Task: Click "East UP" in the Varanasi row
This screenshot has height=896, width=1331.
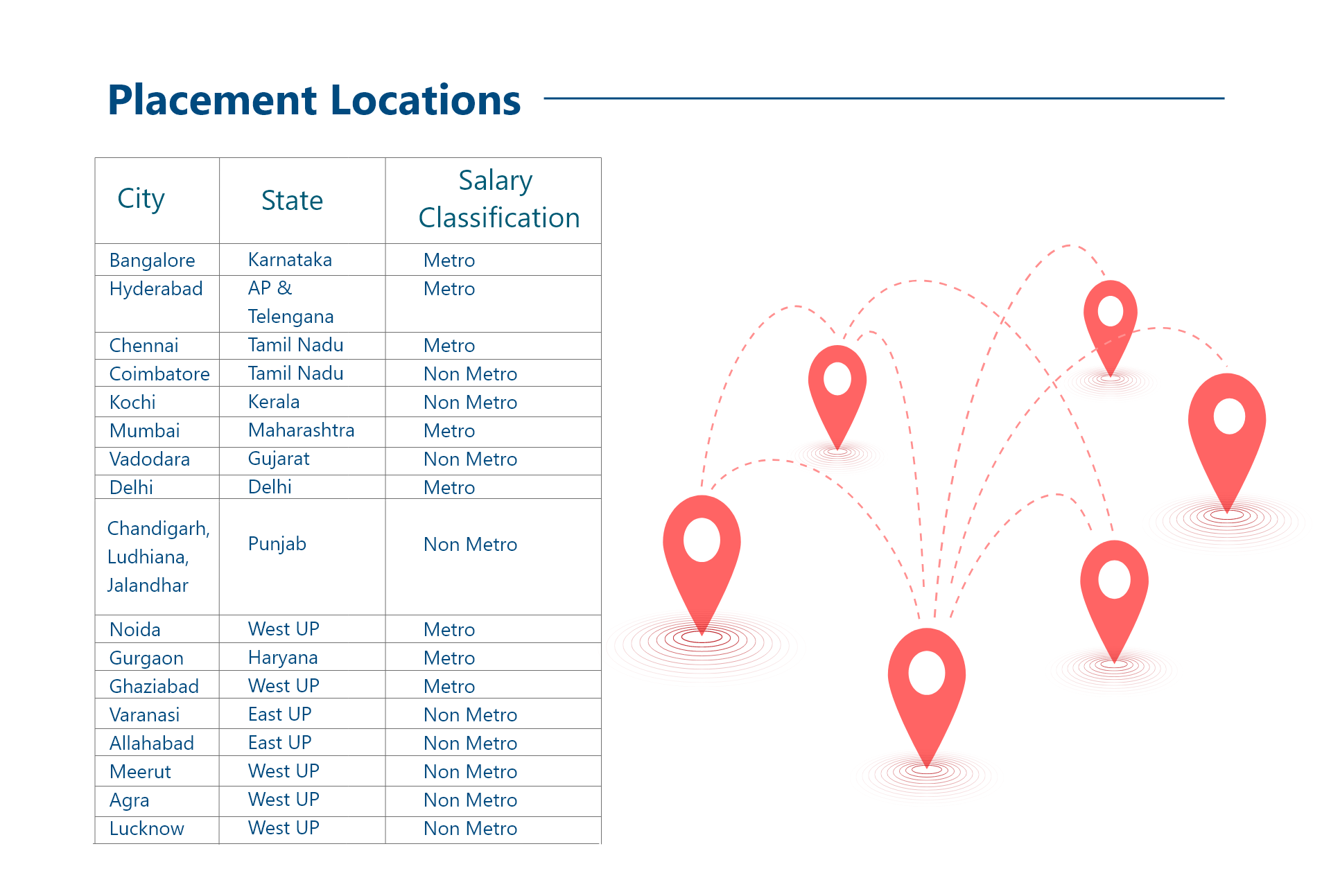Action: [x=279, y=714]
